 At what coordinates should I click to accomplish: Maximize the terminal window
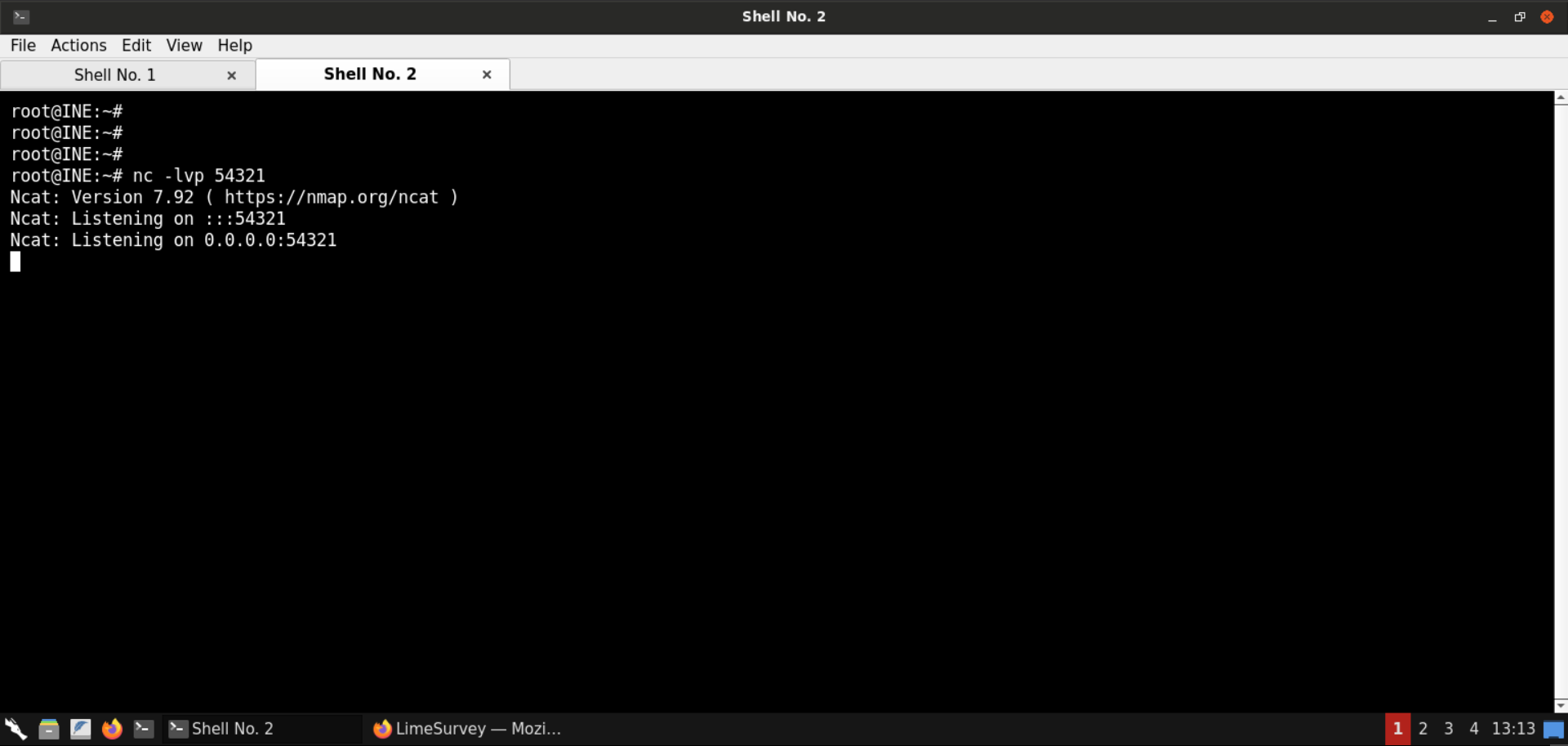(x=1520, y=16)
